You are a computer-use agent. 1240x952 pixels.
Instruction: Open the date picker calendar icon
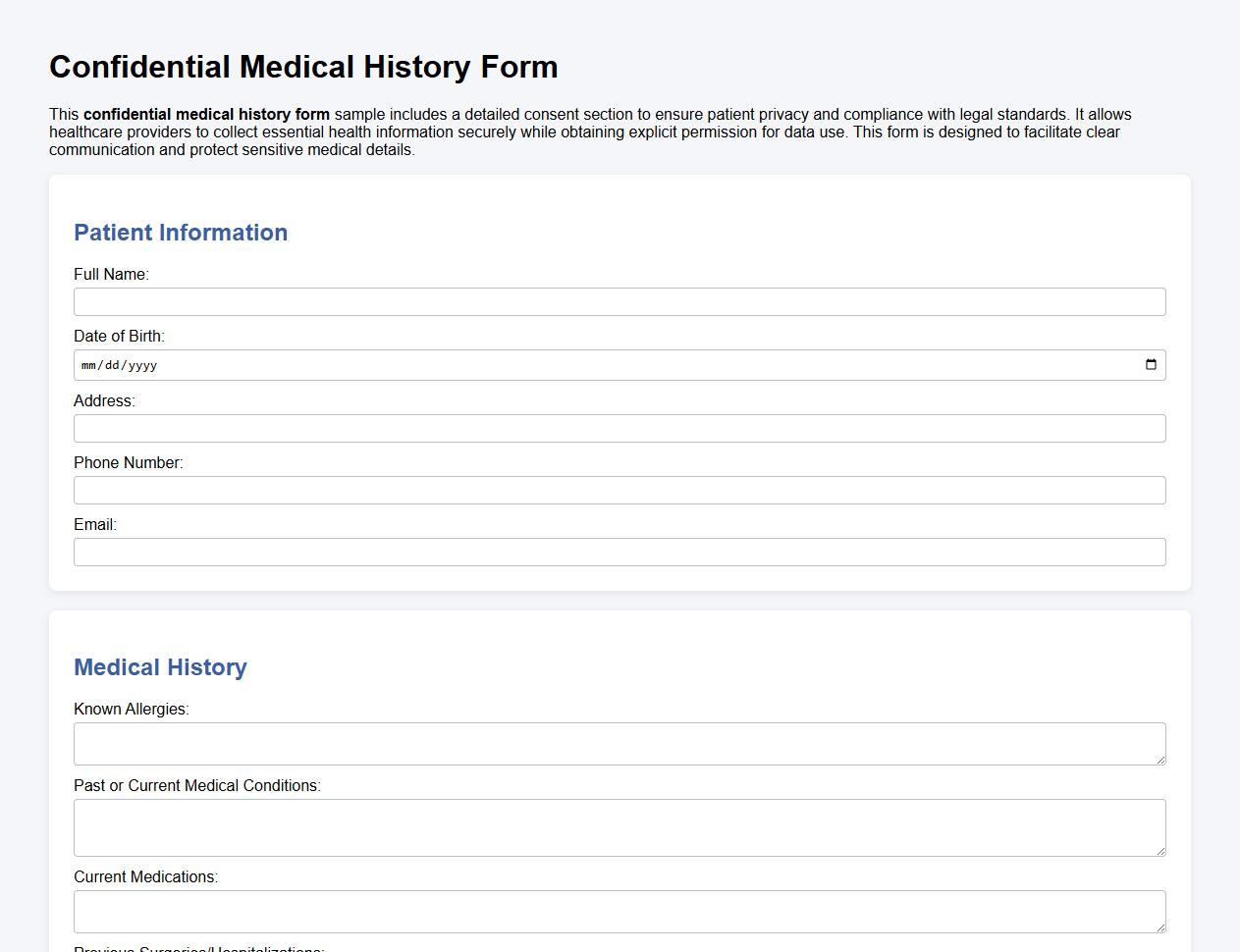click(1151, 364)
